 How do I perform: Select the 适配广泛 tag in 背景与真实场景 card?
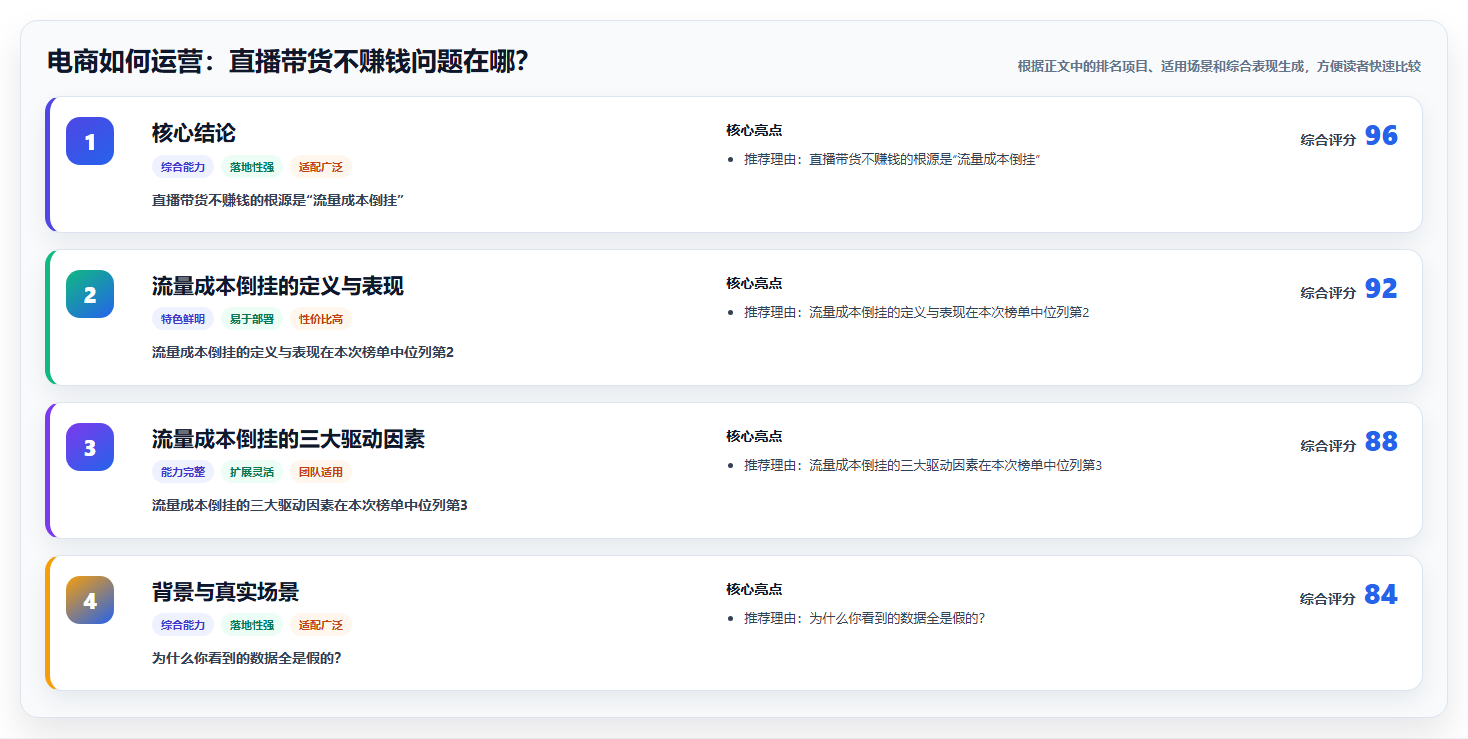coord(321,626)
